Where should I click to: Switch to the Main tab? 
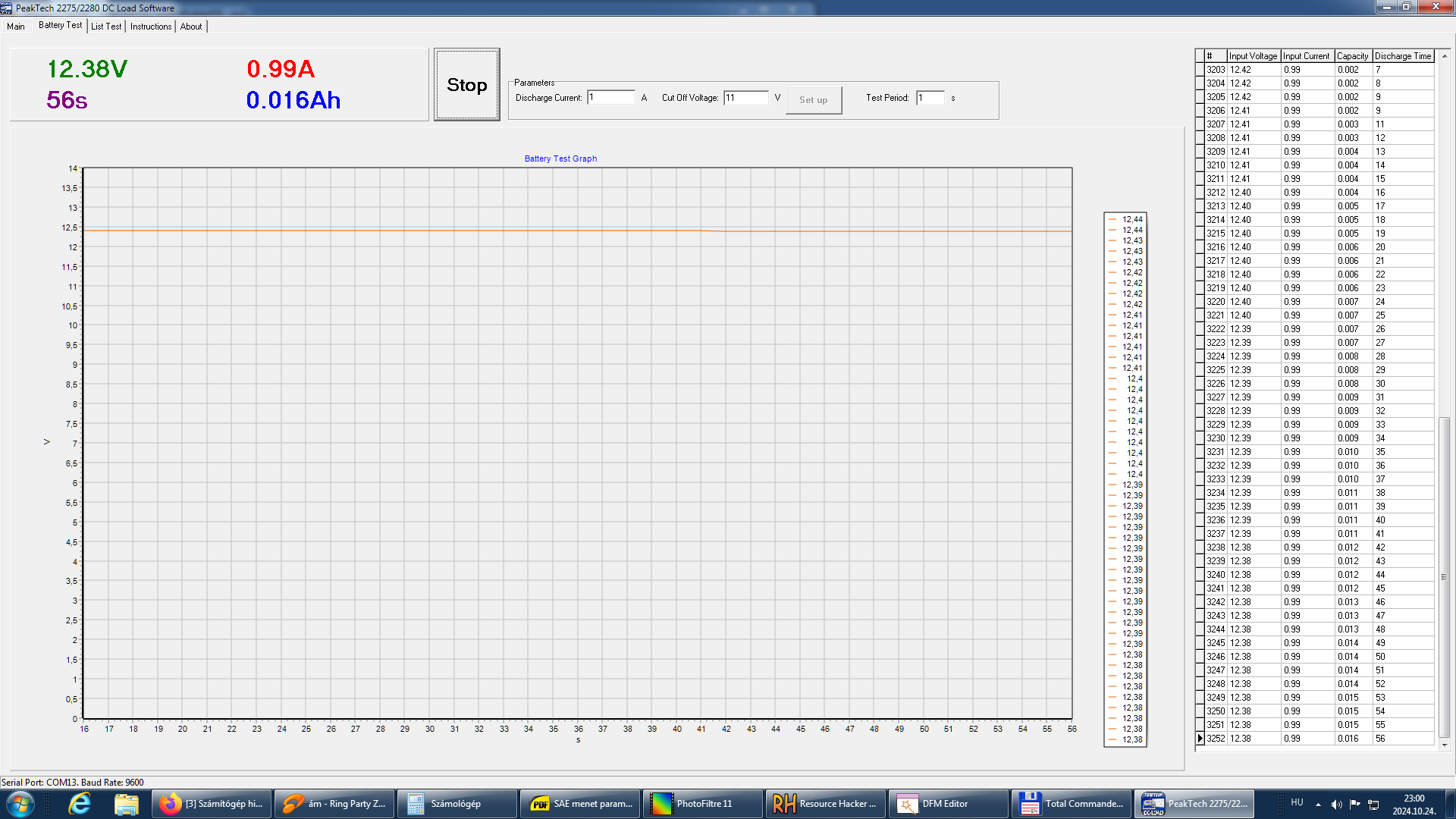click(16, 27)
